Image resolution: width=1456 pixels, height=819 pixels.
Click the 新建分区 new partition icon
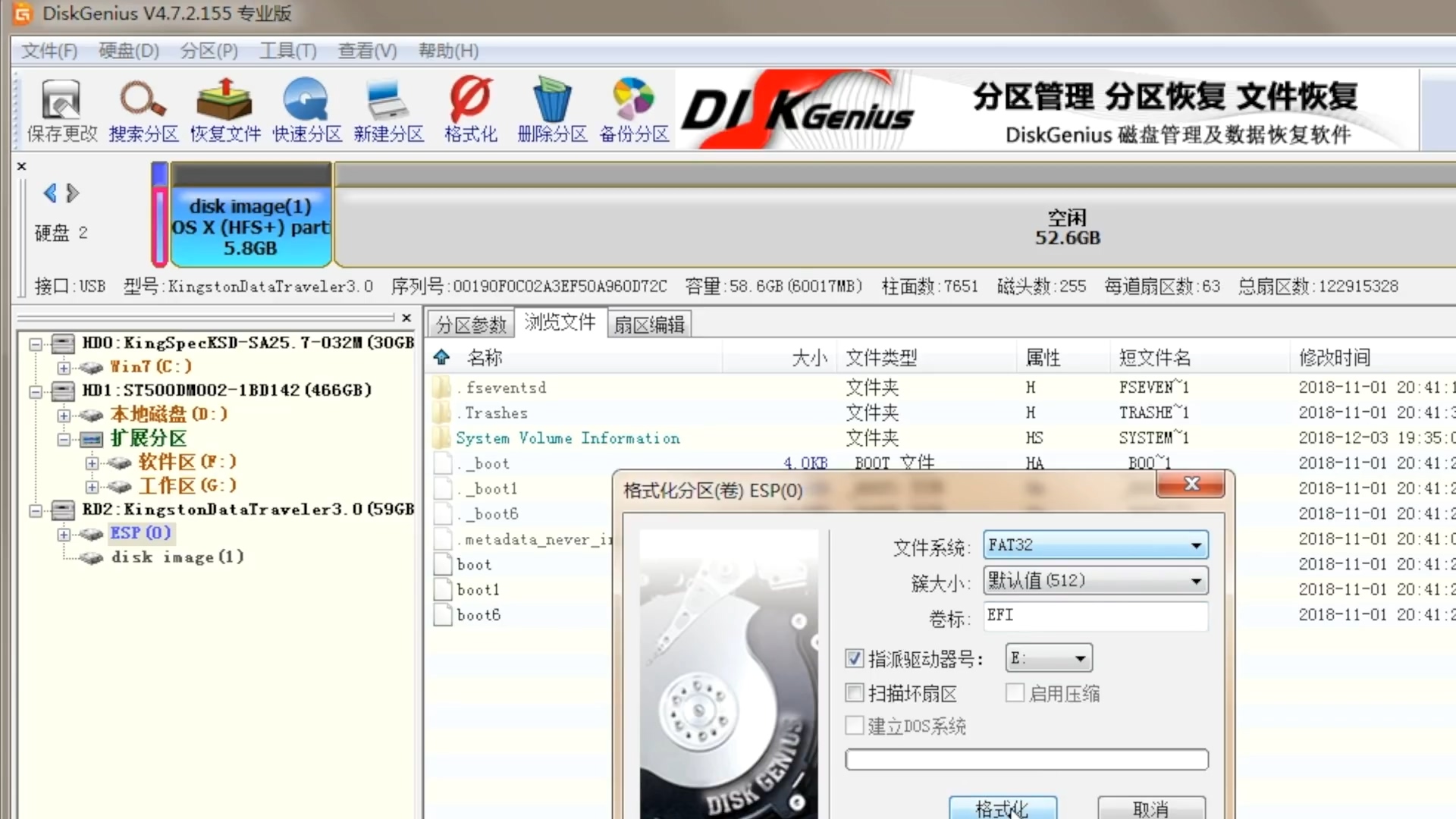pyautogui.click(x=388, y=110)
